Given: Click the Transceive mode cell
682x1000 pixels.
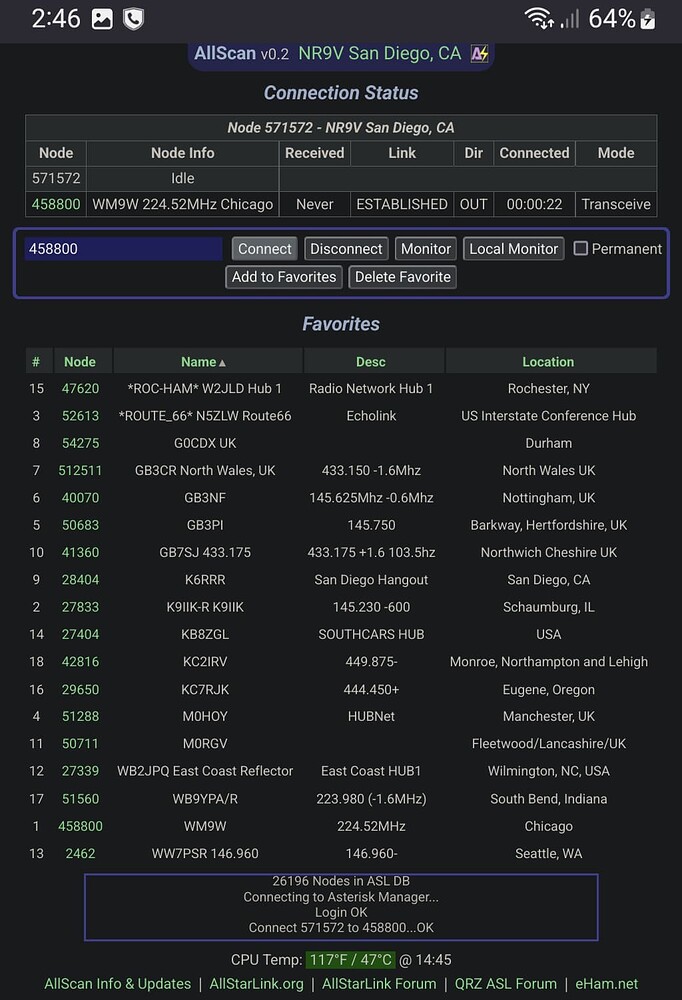Looking at the screenshot, I should coord(616,204).
